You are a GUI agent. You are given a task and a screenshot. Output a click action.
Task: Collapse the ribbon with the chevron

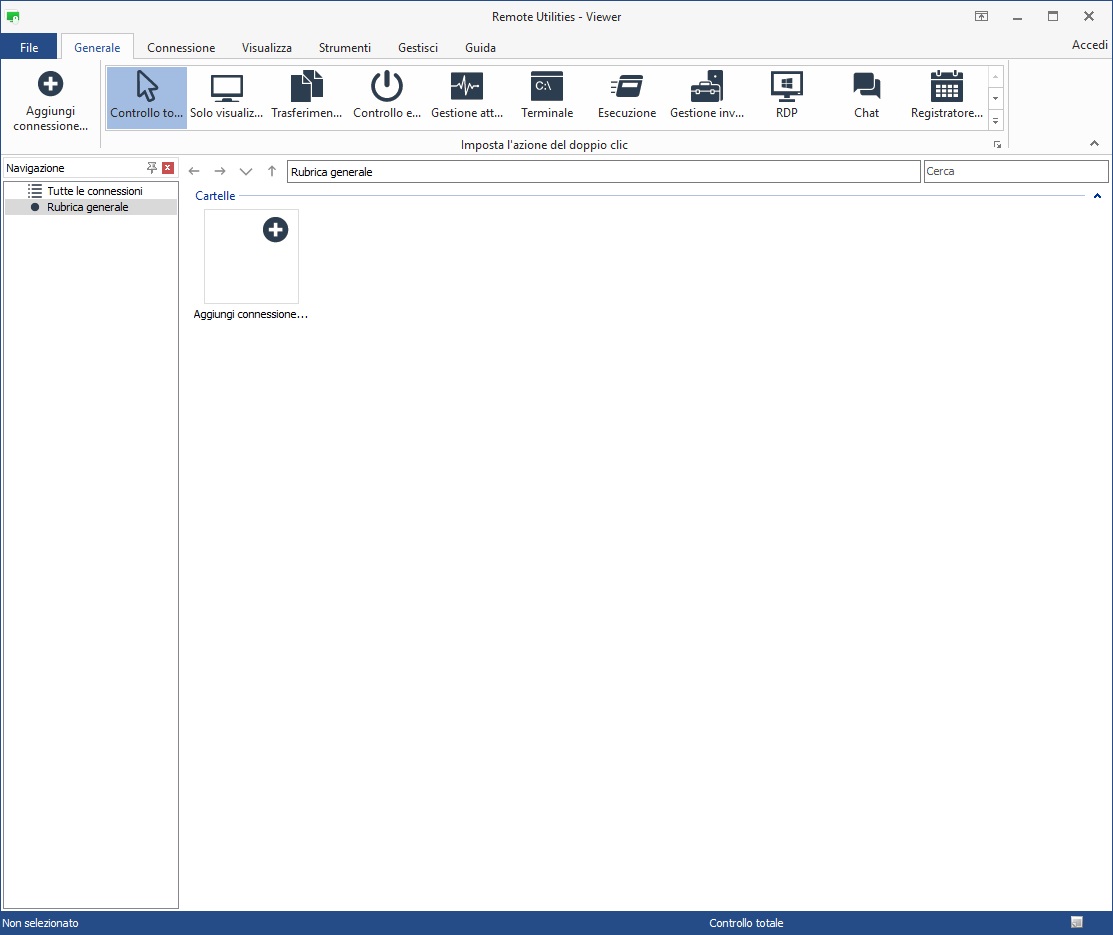1095,143
